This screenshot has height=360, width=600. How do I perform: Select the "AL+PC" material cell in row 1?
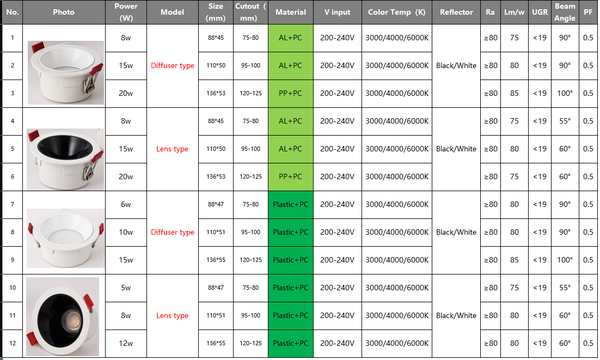(x=291, y=38)
